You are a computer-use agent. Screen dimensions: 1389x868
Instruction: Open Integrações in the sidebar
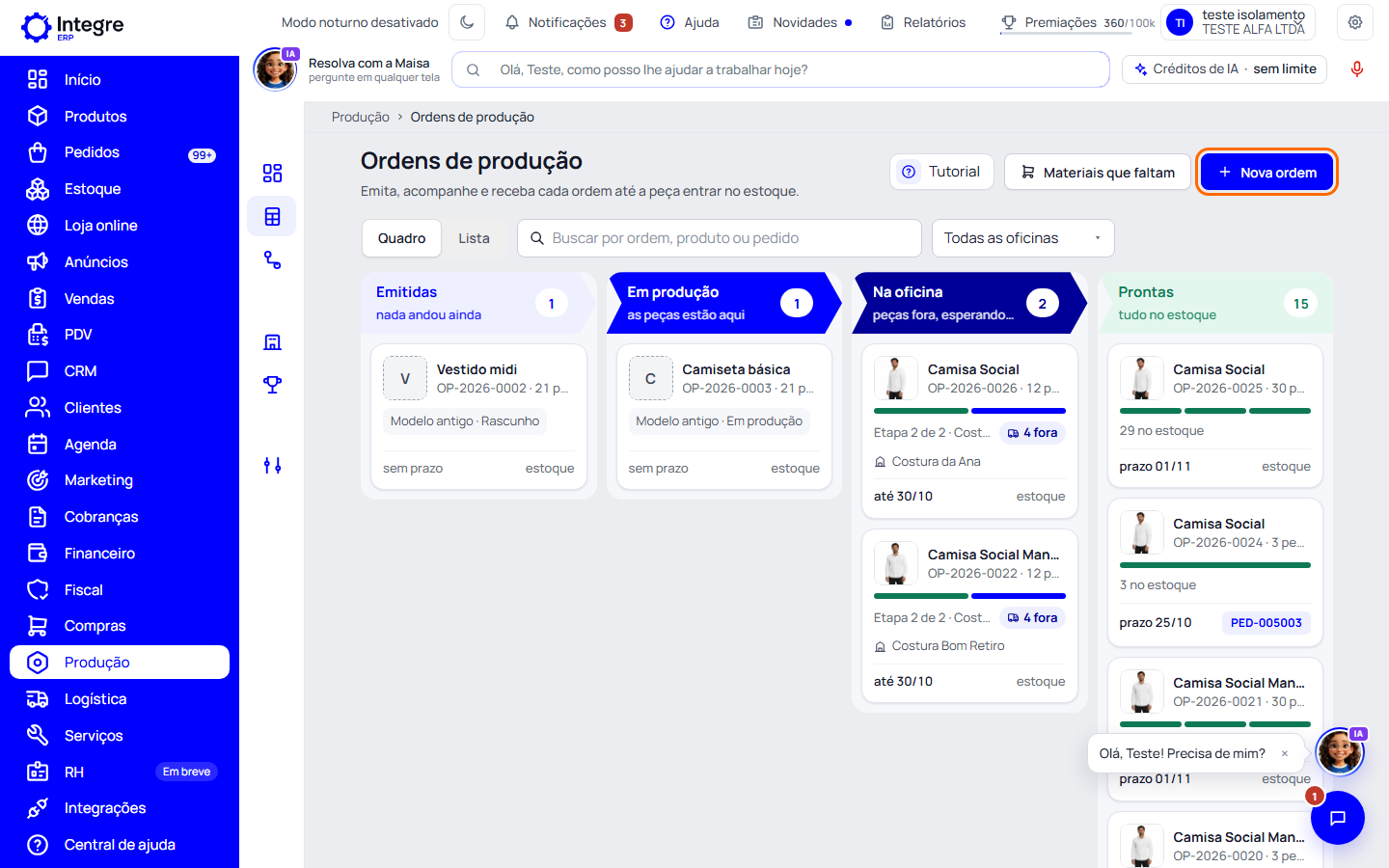point(120,808)
